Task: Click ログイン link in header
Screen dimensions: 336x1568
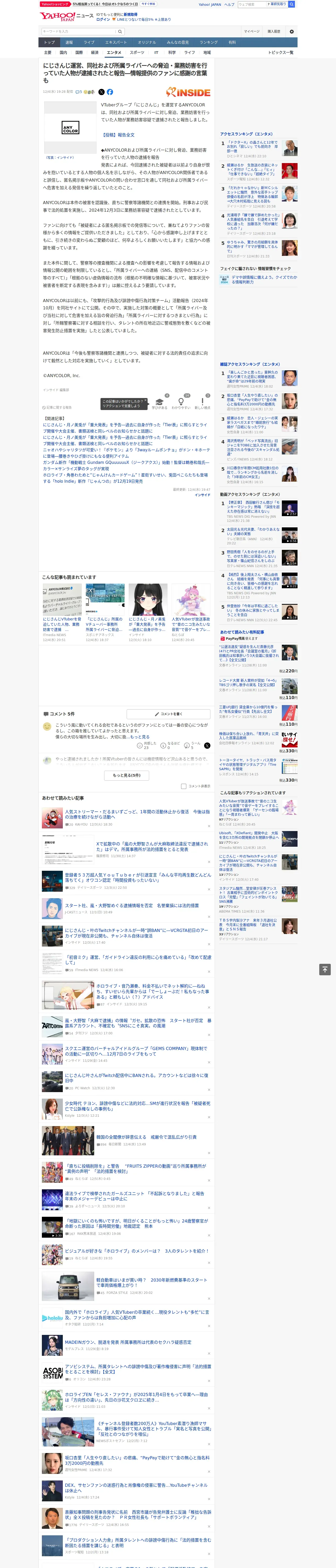Action: 103,20
